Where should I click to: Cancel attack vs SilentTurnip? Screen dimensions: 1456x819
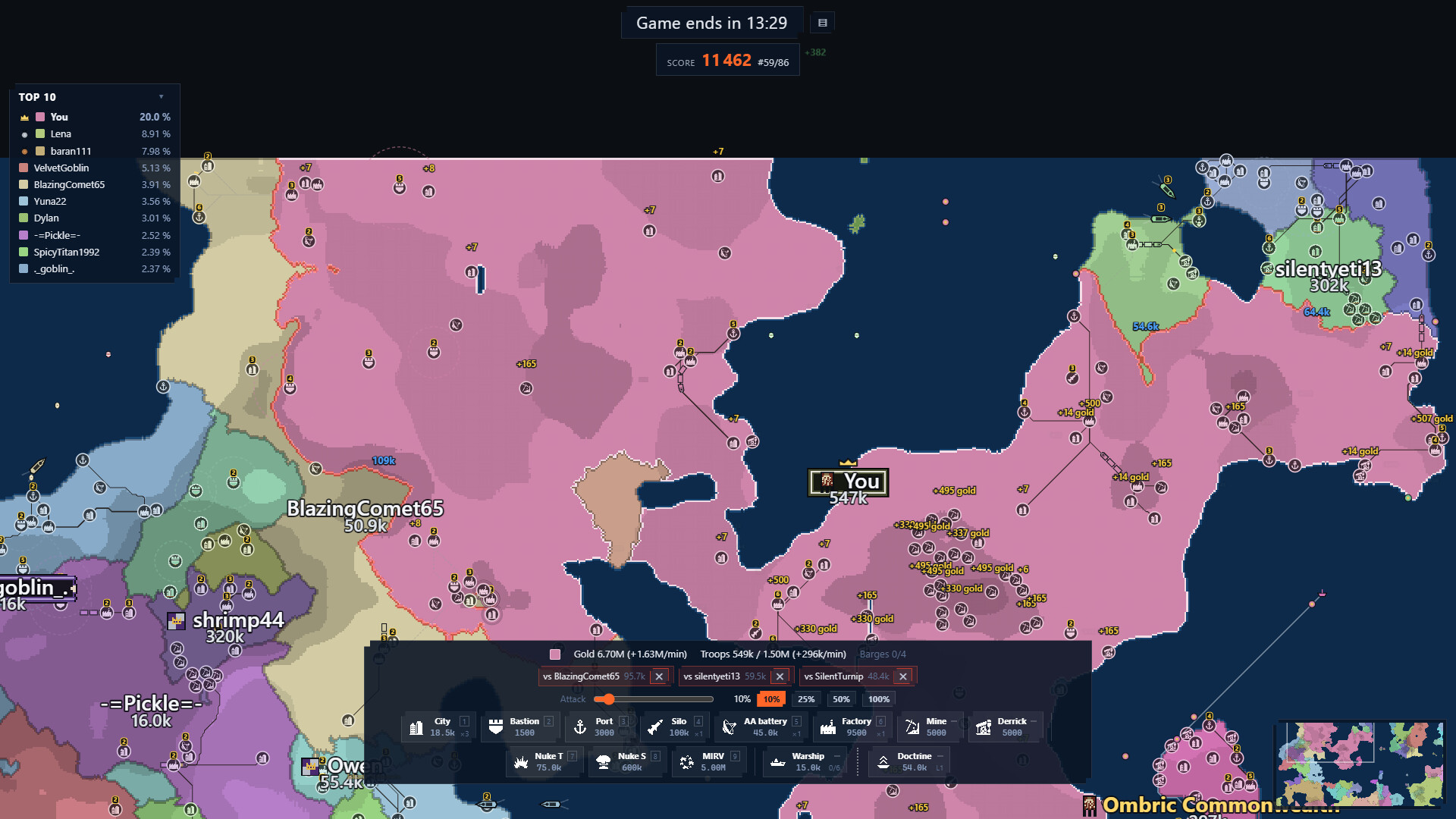pos(903,676)
